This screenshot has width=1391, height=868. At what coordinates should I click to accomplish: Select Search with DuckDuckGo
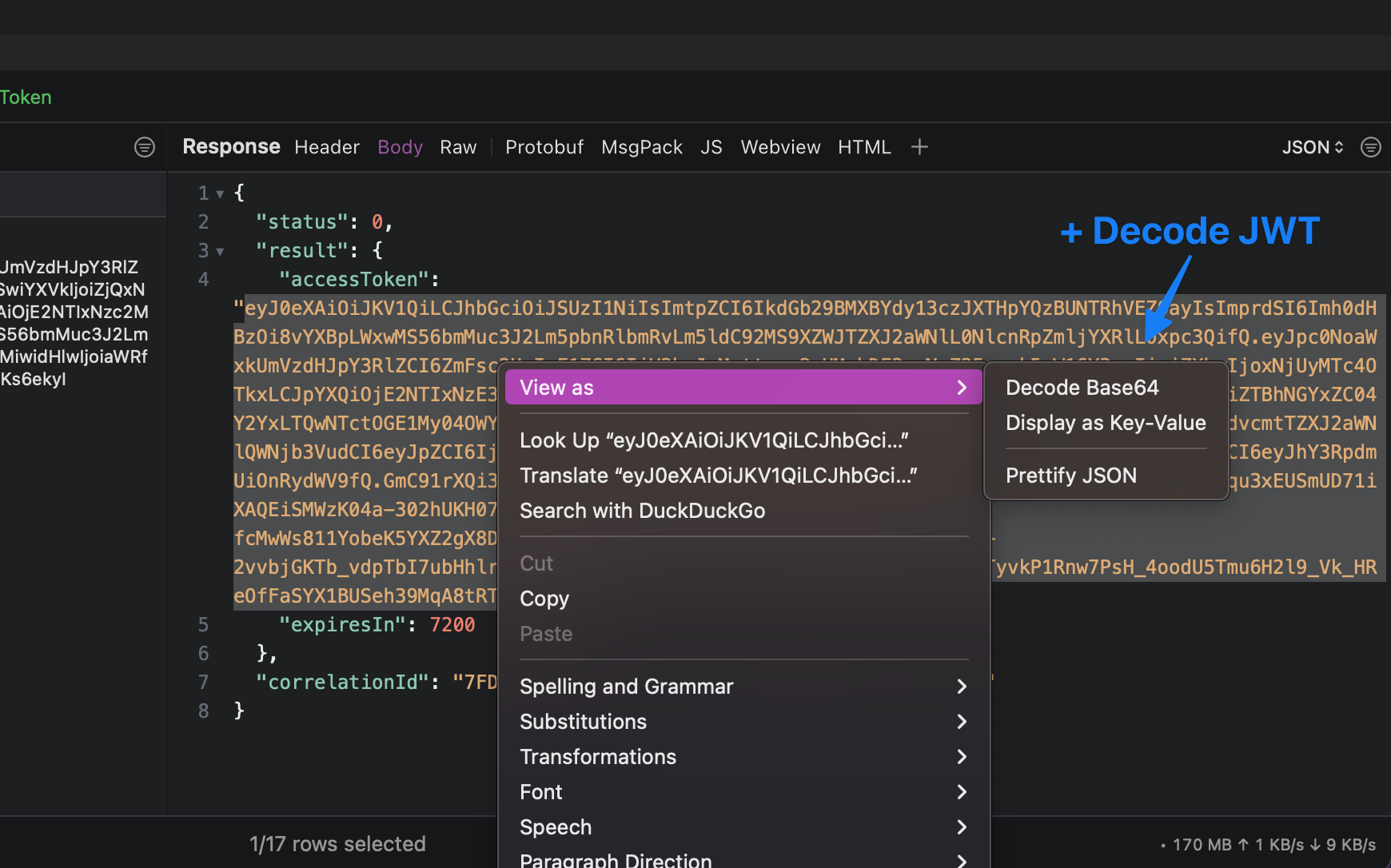[743, 511]
